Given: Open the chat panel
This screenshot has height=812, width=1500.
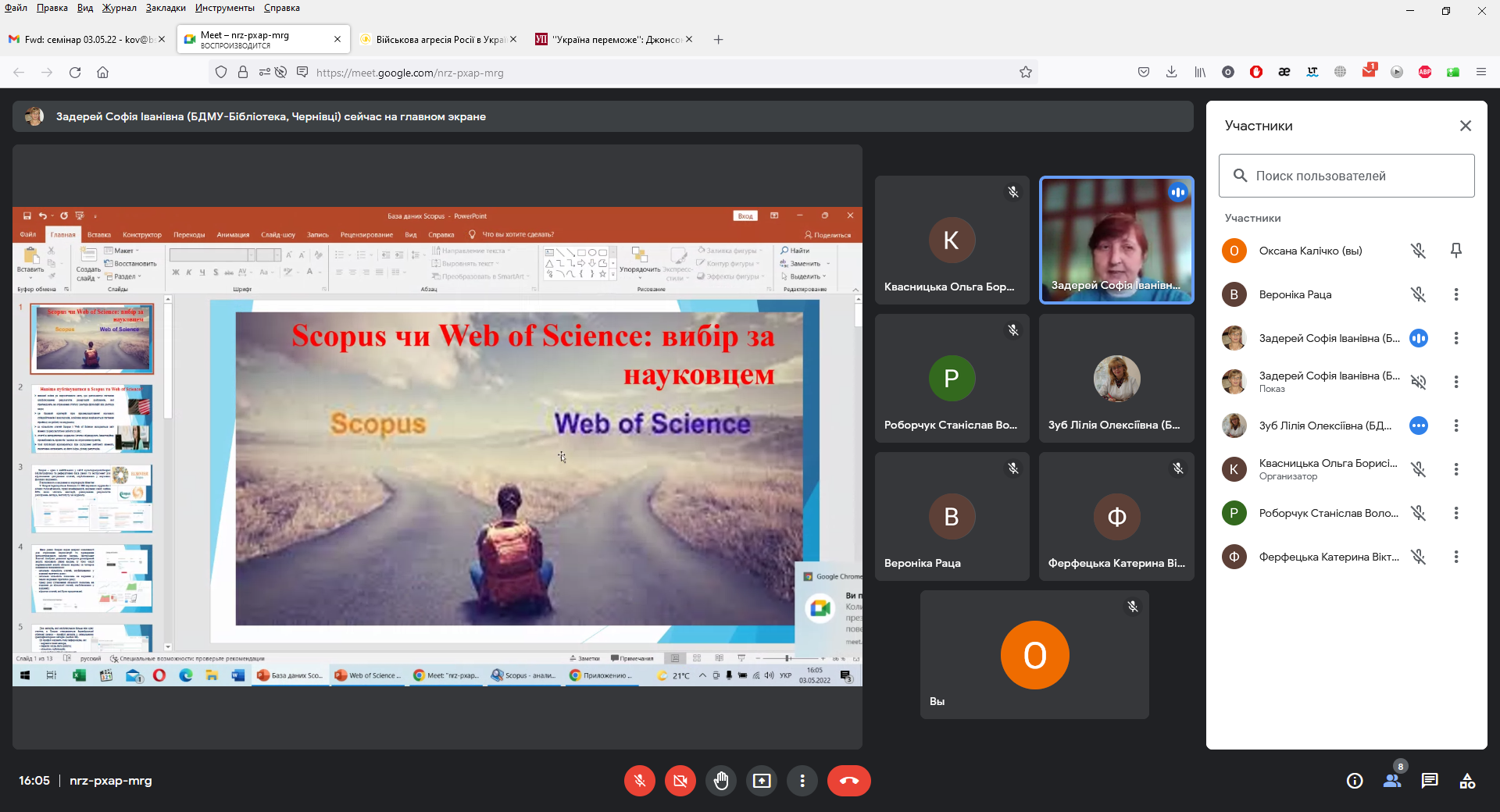Looking at the screenshot, I should (1430, 781).
